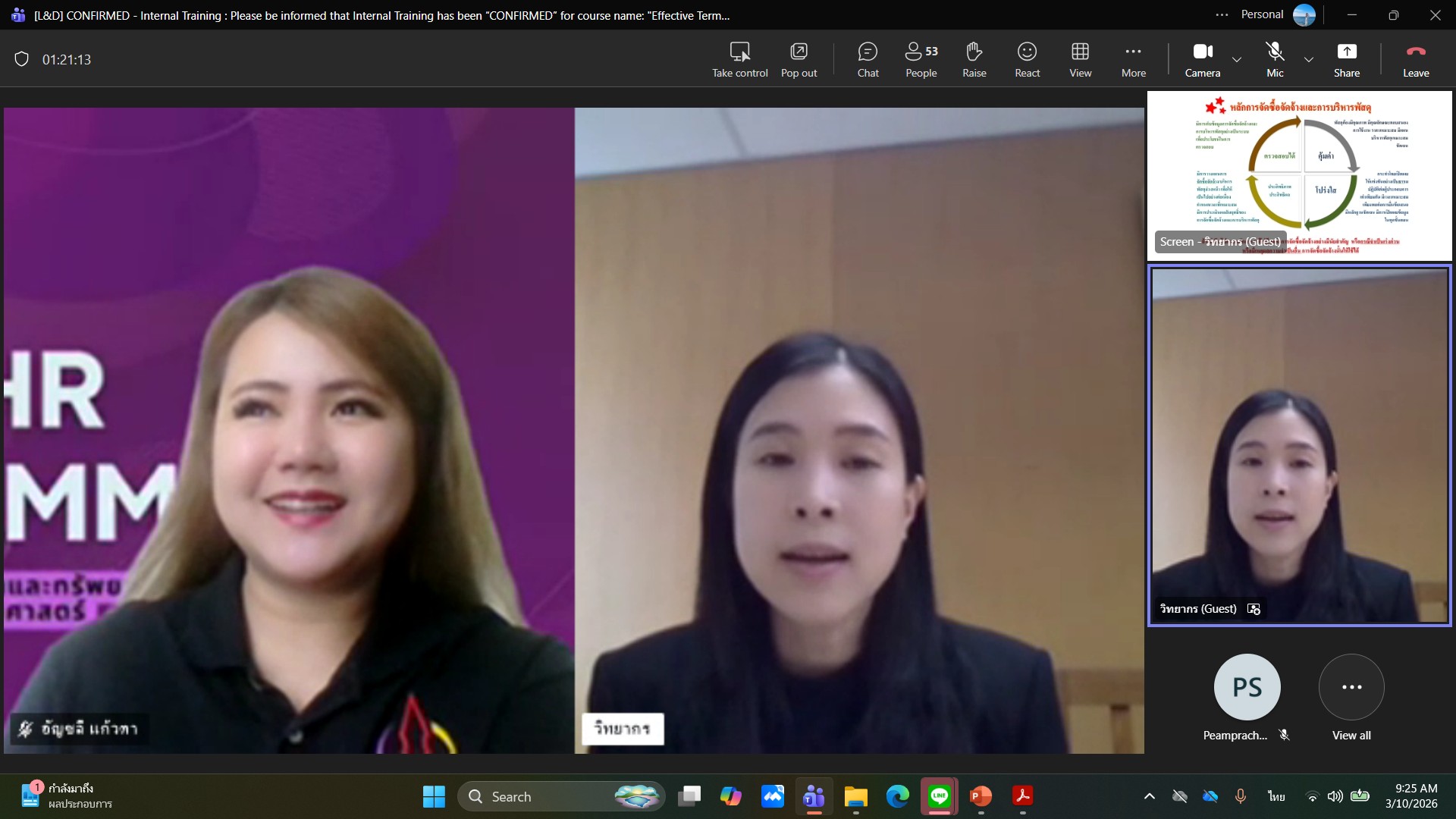Leave the meeting
This screenshot has width=1456, height=819.
click(x=1416, y=60)
